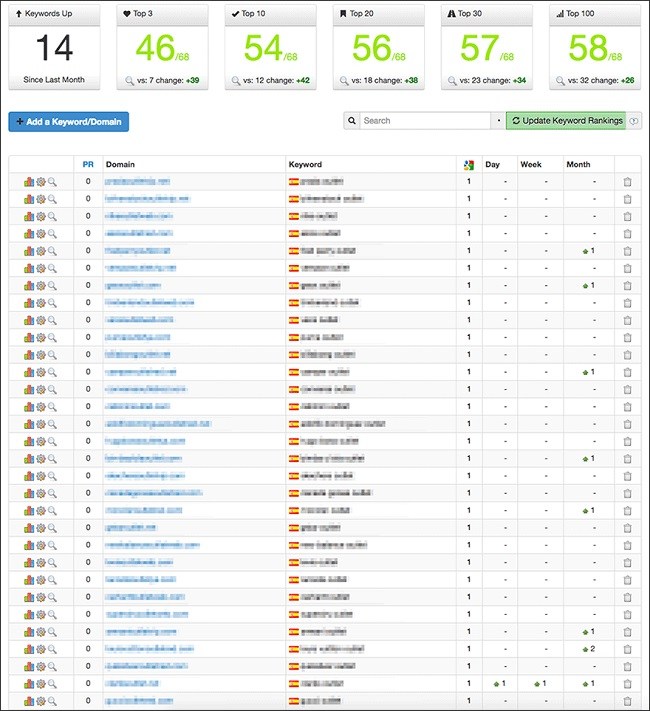Click the Week column header
Viewport: 650px width, 711px height.
coord(531,164)
